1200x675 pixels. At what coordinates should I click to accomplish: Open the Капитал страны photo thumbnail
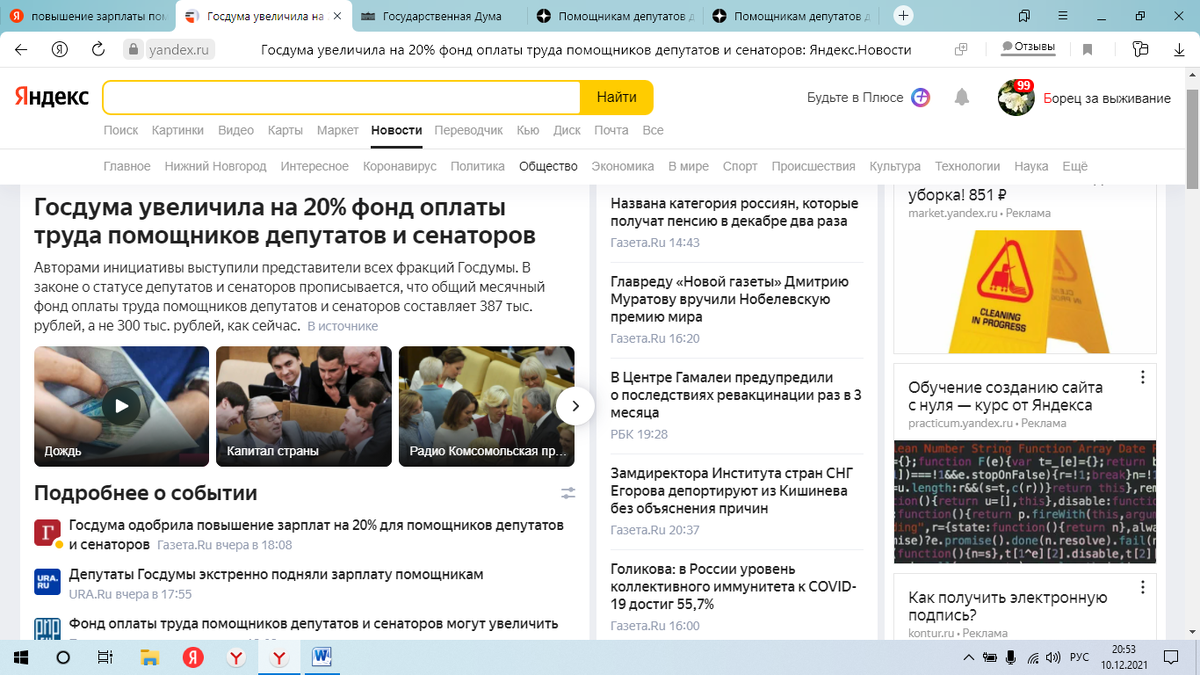(x=304, y=406)
